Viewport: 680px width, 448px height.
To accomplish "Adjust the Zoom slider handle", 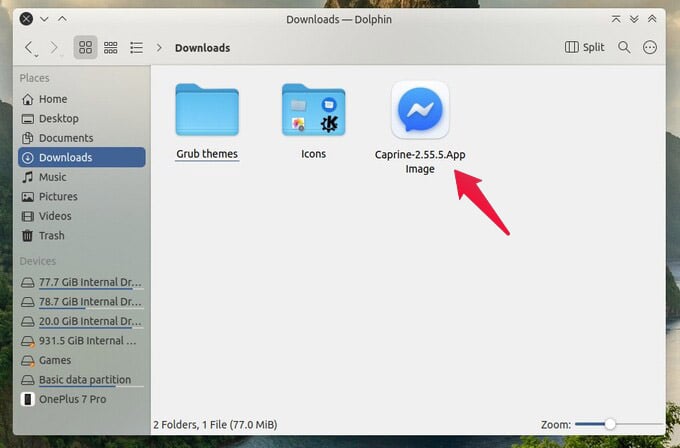I will click(x=610, y=424).
